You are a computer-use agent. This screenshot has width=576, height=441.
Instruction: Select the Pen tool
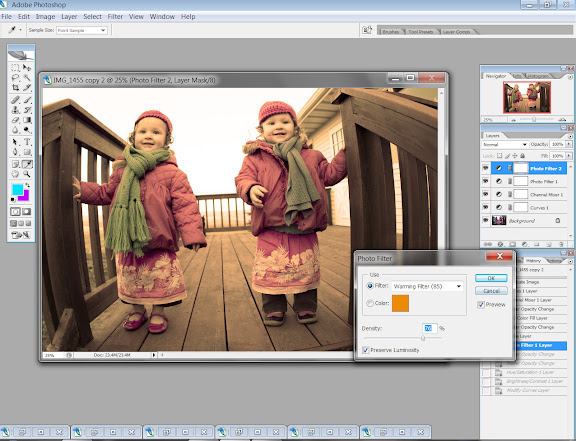tap(15, 152)
